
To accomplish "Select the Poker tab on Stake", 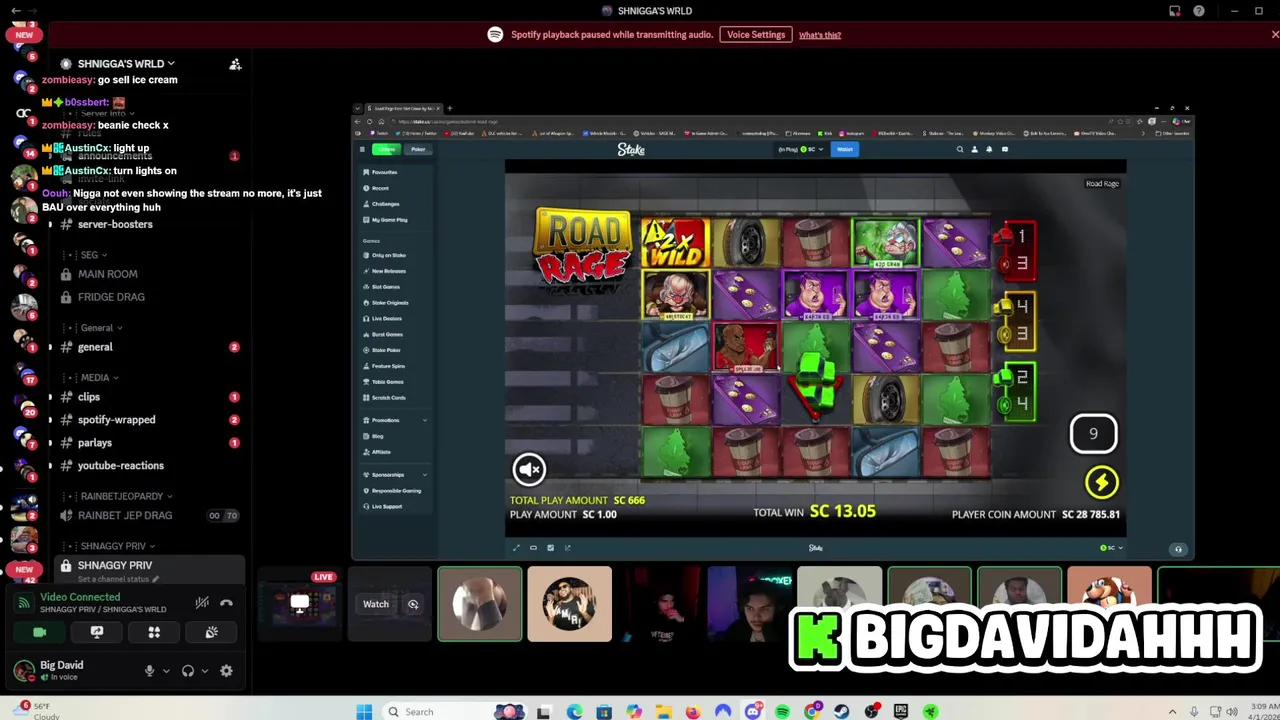I will tap(417, 149).
